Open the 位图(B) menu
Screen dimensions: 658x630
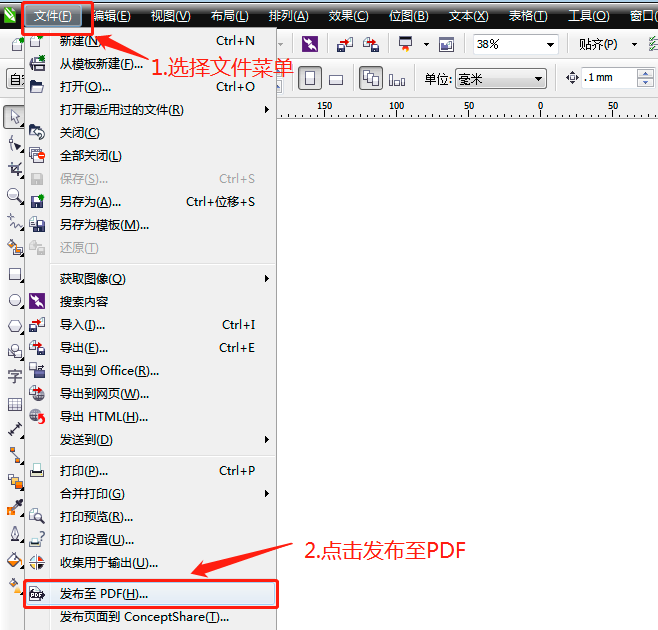click(x=408, y=16)
